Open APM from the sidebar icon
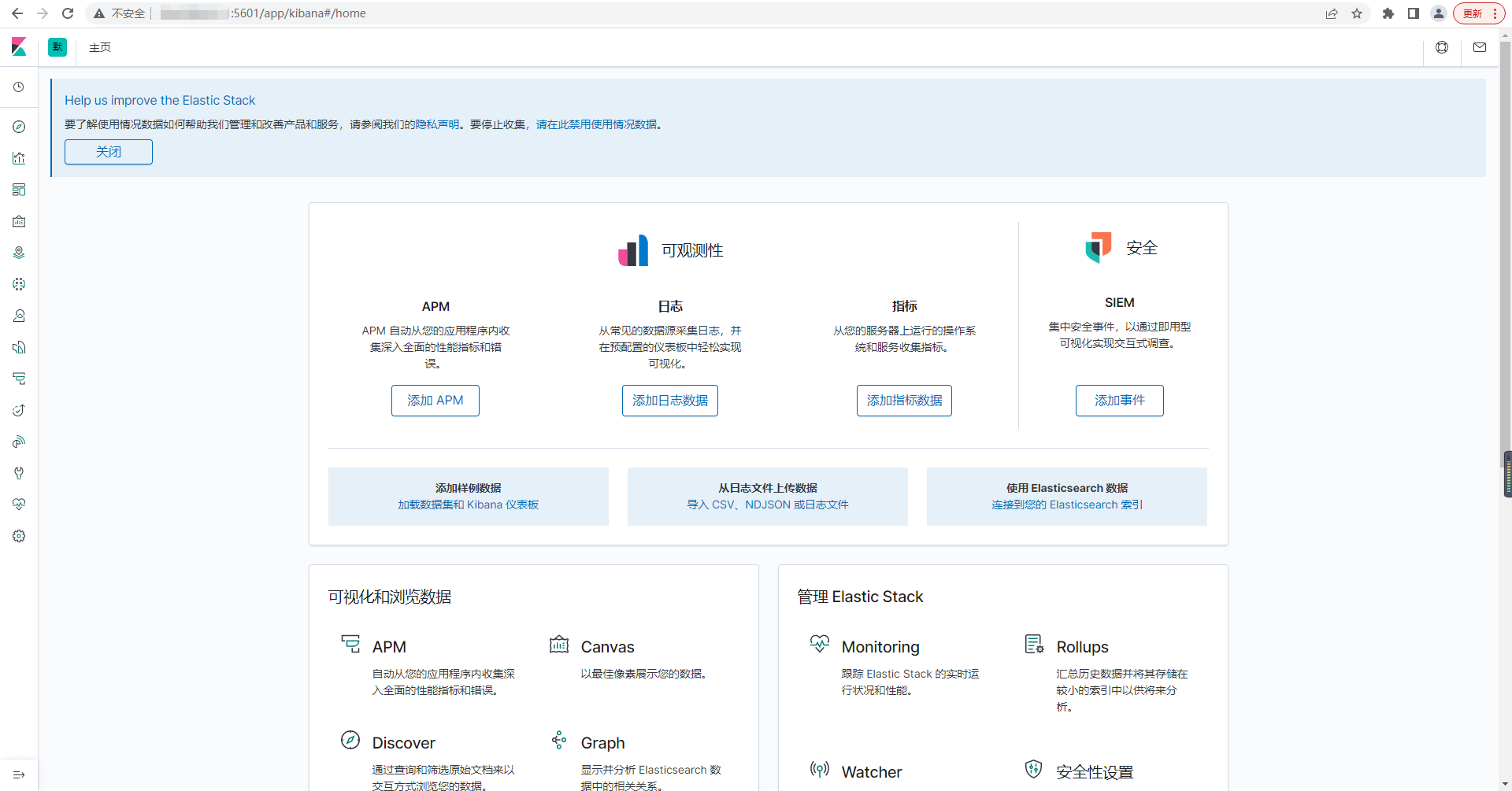 19,379
